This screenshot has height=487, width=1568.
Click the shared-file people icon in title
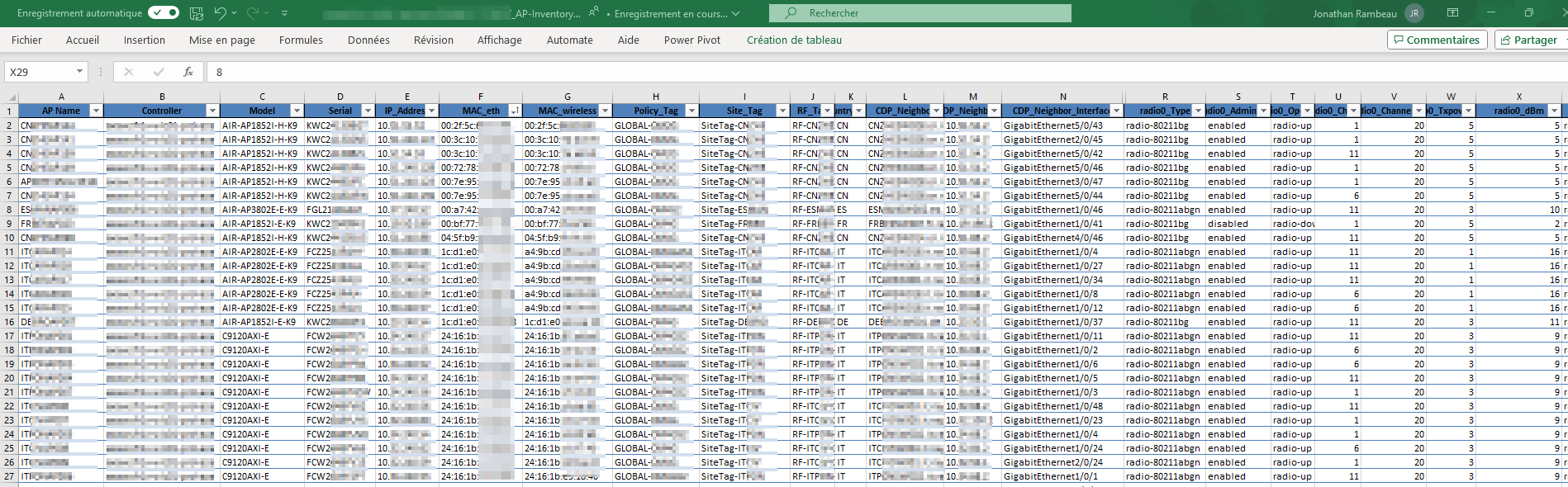[x=594, y=12]
